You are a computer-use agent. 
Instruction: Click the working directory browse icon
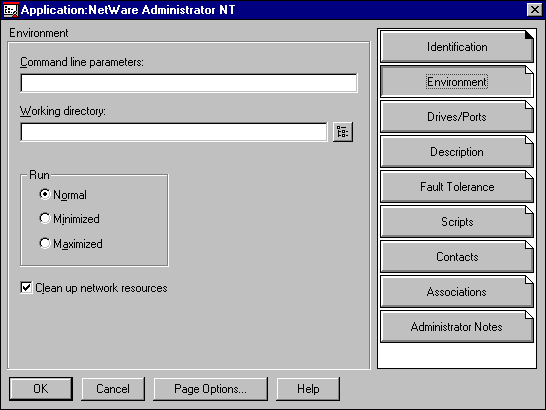[x=343, y=132]
